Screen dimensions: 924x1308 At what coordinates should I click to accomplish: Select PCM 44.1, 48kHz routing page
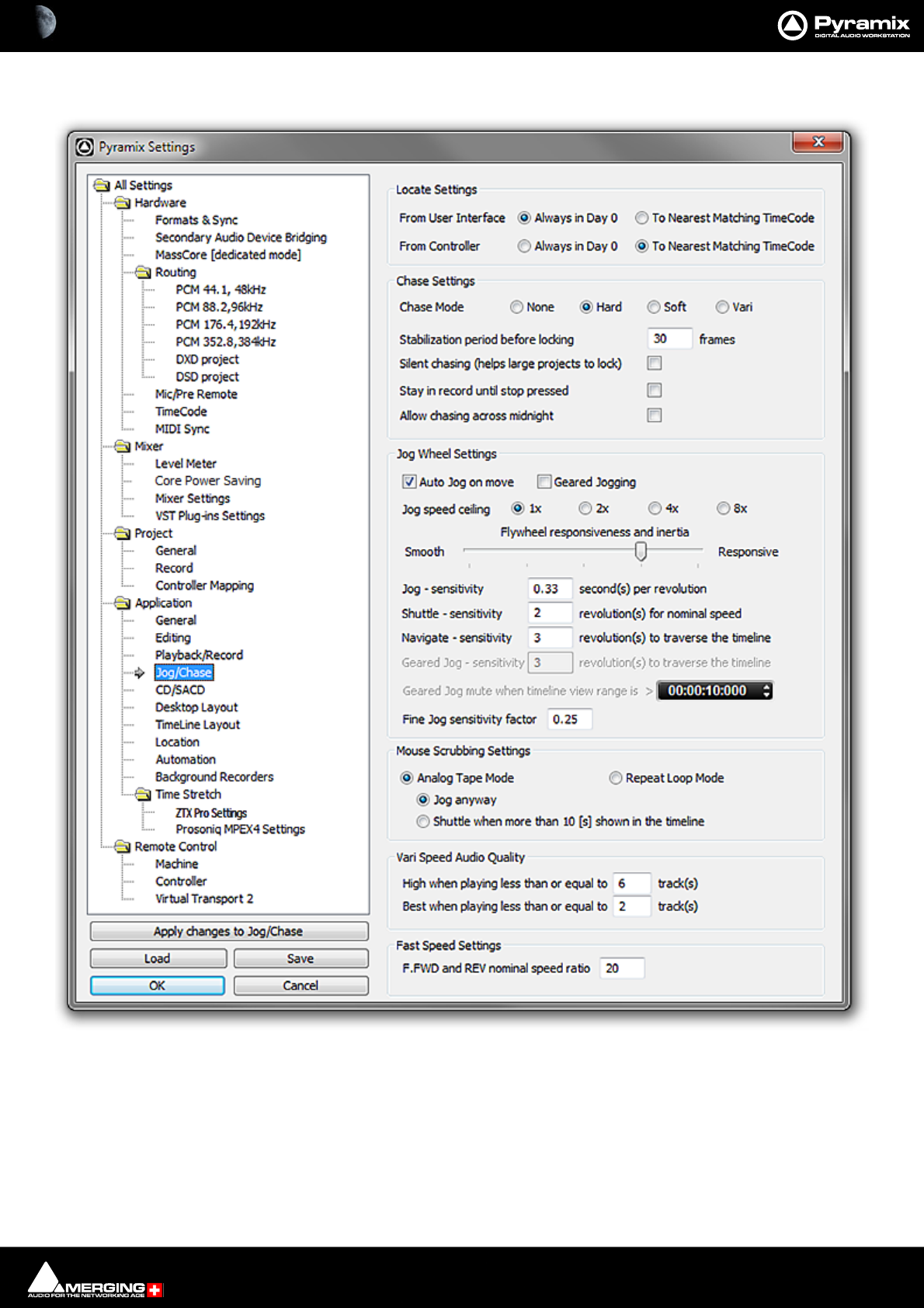[x=221, y=290]
